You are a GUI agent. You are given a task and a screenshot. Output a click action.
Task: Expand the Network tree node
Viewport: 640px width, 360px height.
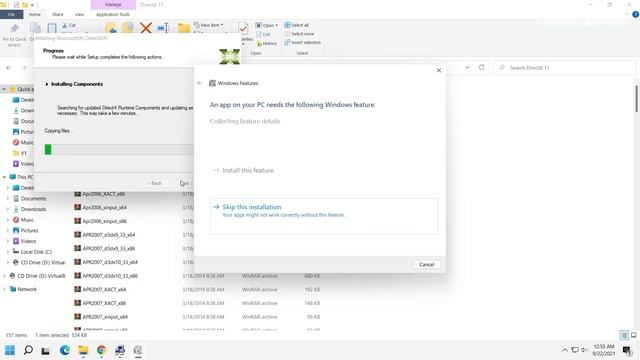pos(4,289)
